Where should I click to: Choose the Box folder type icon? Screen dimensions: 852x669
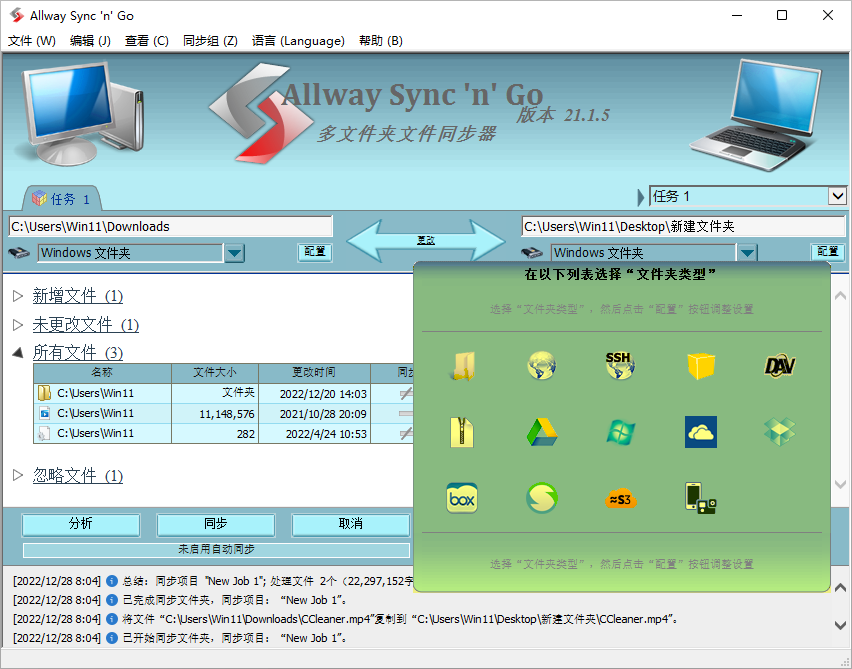[x=462, y=498]
